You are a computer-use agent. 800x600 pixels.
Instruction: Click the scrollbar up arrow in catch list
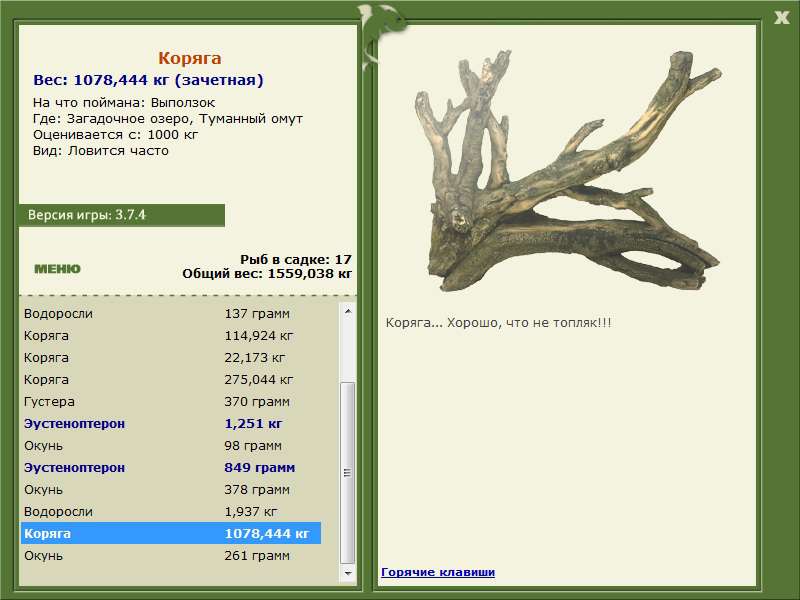348,311
